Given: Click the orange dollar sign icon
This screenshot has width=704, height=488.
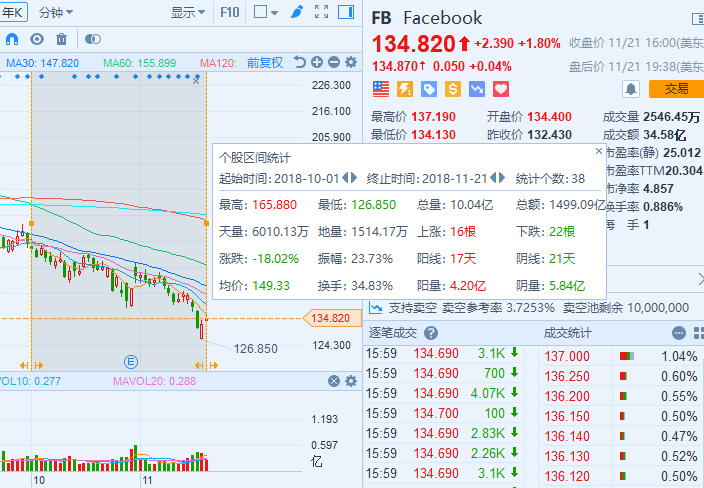Looking at the screenshot, I should pyautogui.click(x=453, y=89).
